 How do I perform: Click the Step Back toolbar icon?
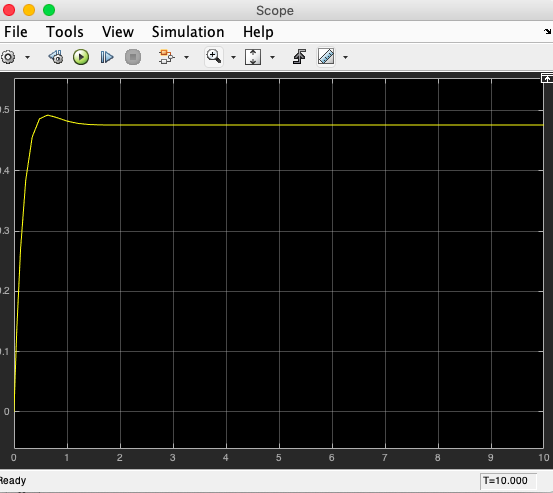(x=56, y=57)
